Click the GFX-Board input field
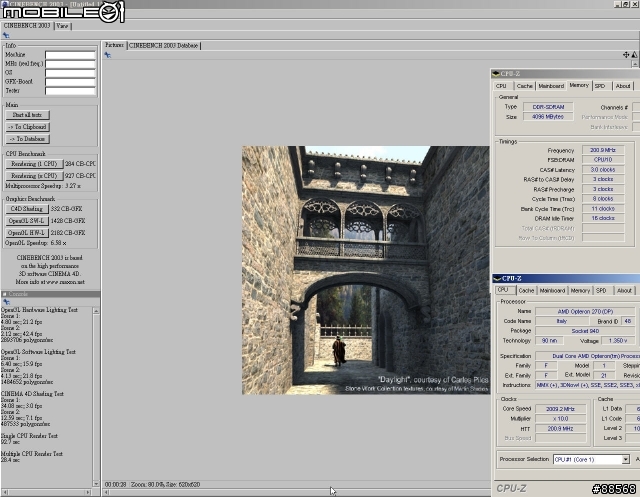This screenshot has width=640, height=497. [x=70, y=82]
